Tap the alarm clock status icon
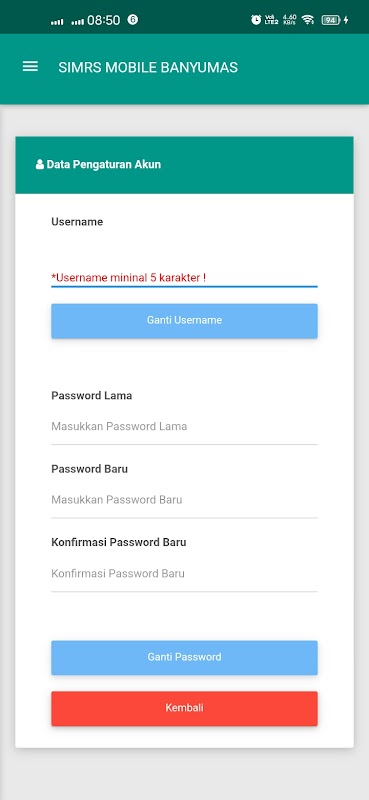 256,20
